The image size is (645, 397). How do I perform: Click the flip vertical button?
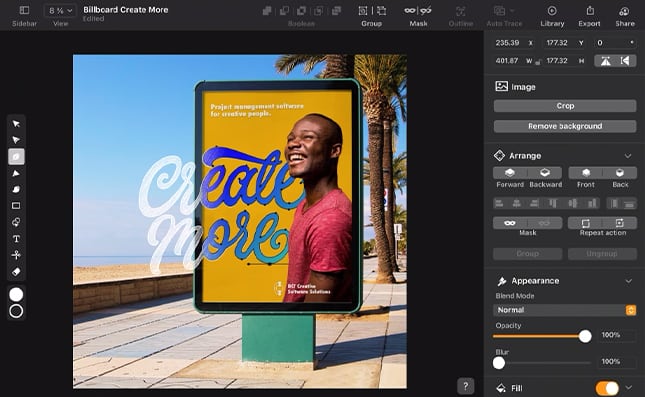(625, 61)
